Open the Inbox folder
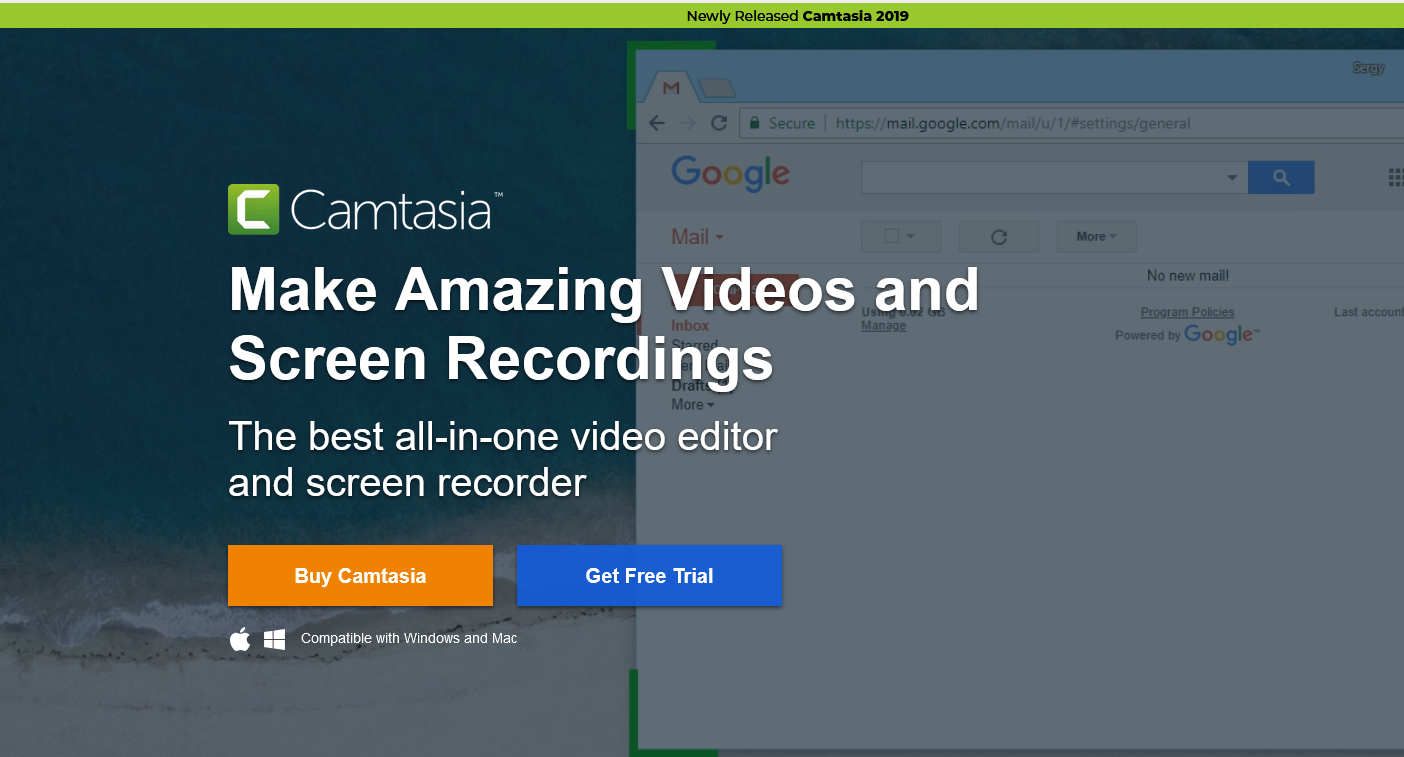Image resolution: width=1404 pixels, height=757 pixels. click(690, 325)
